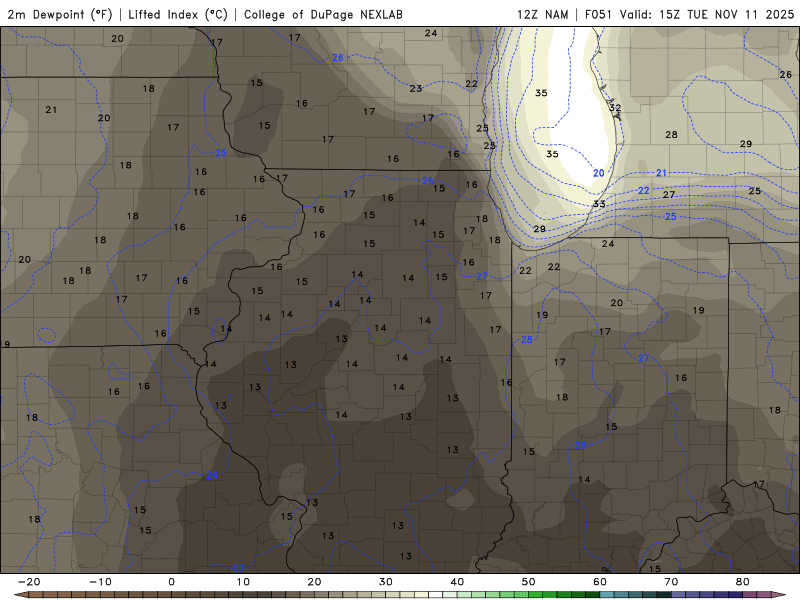Click the 30 label on the color scale
The image size is (800, 600).
pyautogui.click(x=386, y=582)
